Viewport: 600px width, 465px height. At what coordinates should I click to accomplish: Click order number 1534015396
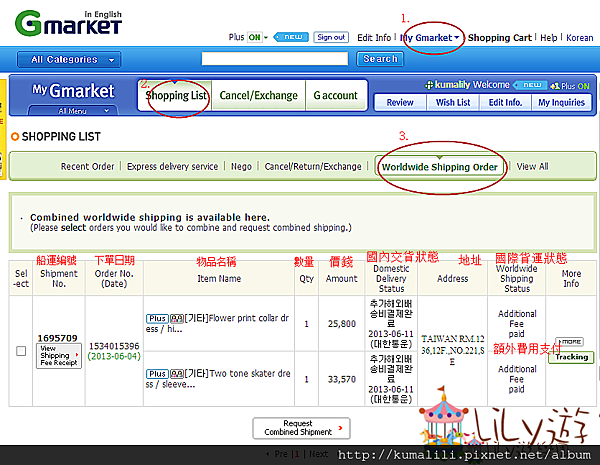click(114, 346)
